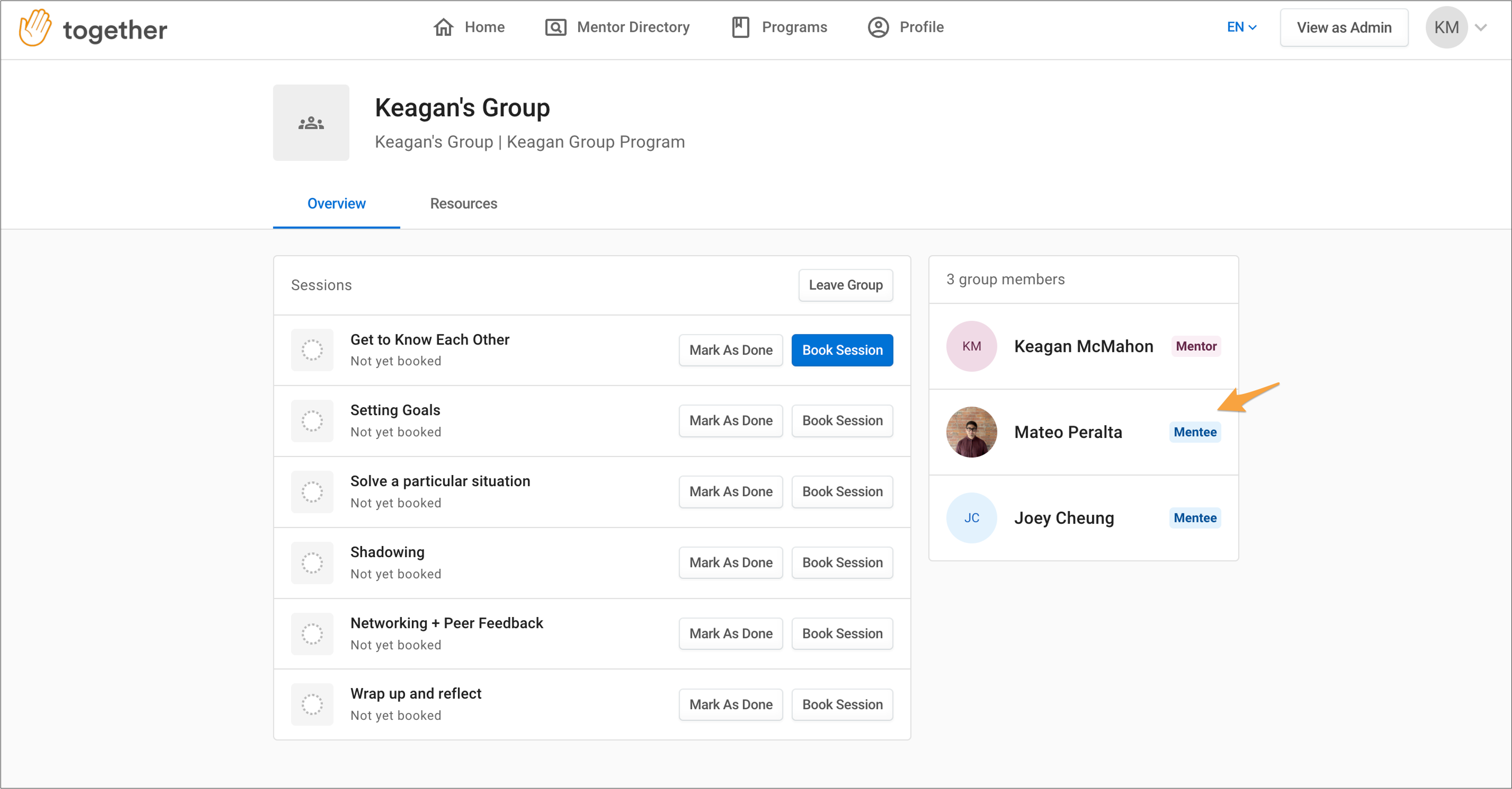This screenshot has height=789, width=1512.
Task: Click the 'Get to Know Each Other' session title
Action: (429, 340)
